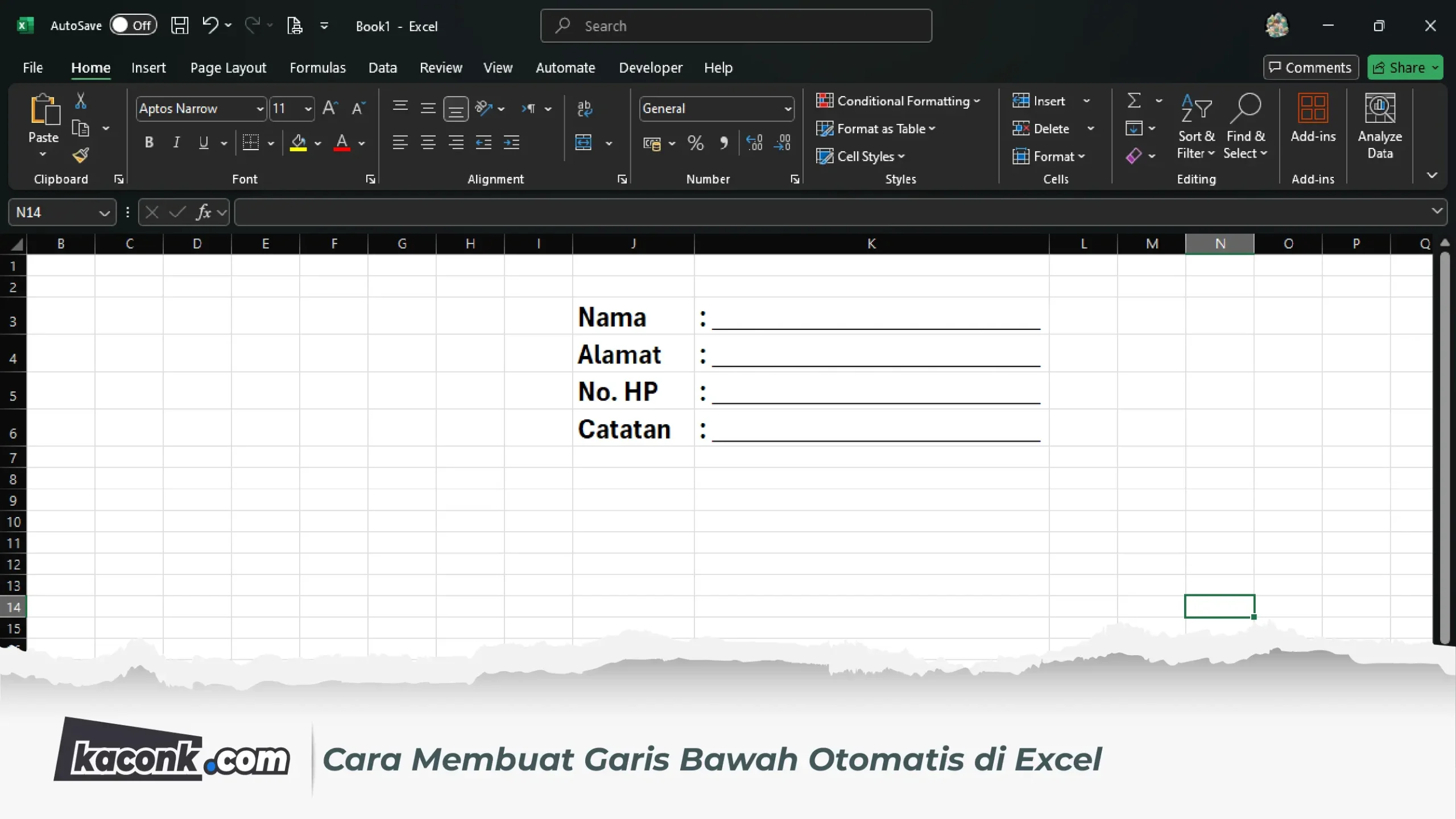Toggle Bold formatting
1456x819 pixels.
click(x=149, y=143)
